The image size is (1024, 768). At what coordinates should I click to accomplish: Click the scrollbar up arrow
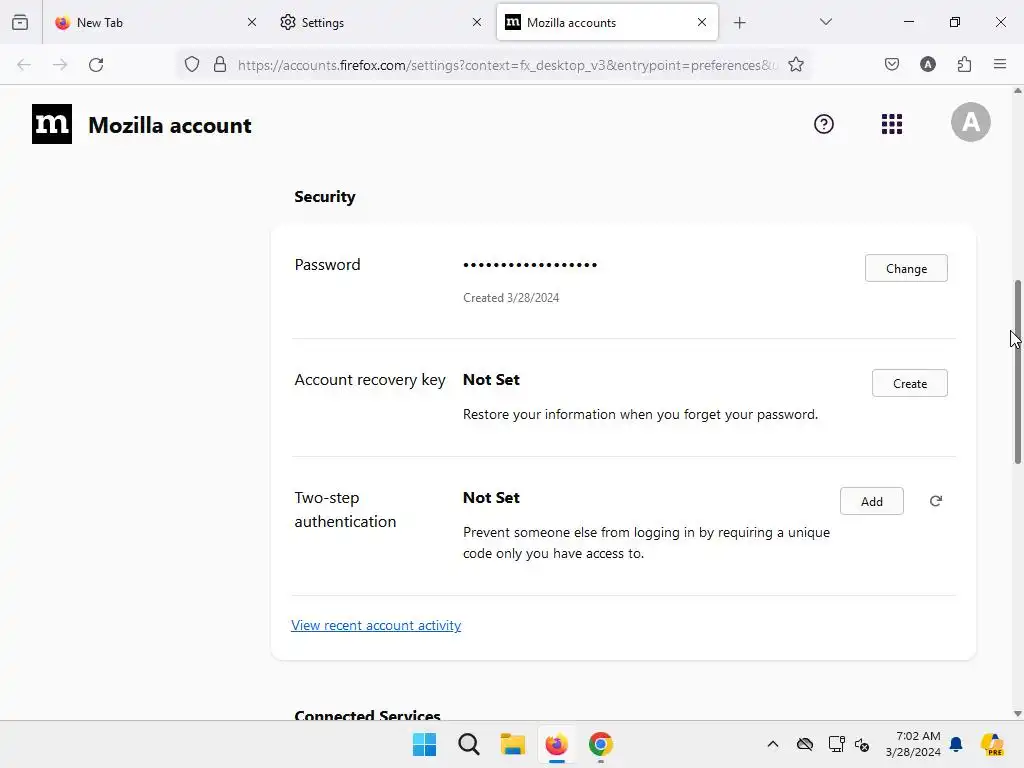click(x=1017, y=91)
